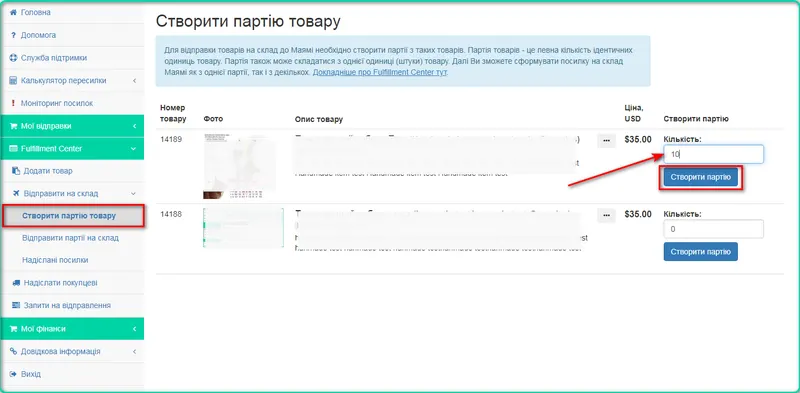Click the exit icon beside Вихід
This screenshot has height=393, width=800.
coord(14,374)
